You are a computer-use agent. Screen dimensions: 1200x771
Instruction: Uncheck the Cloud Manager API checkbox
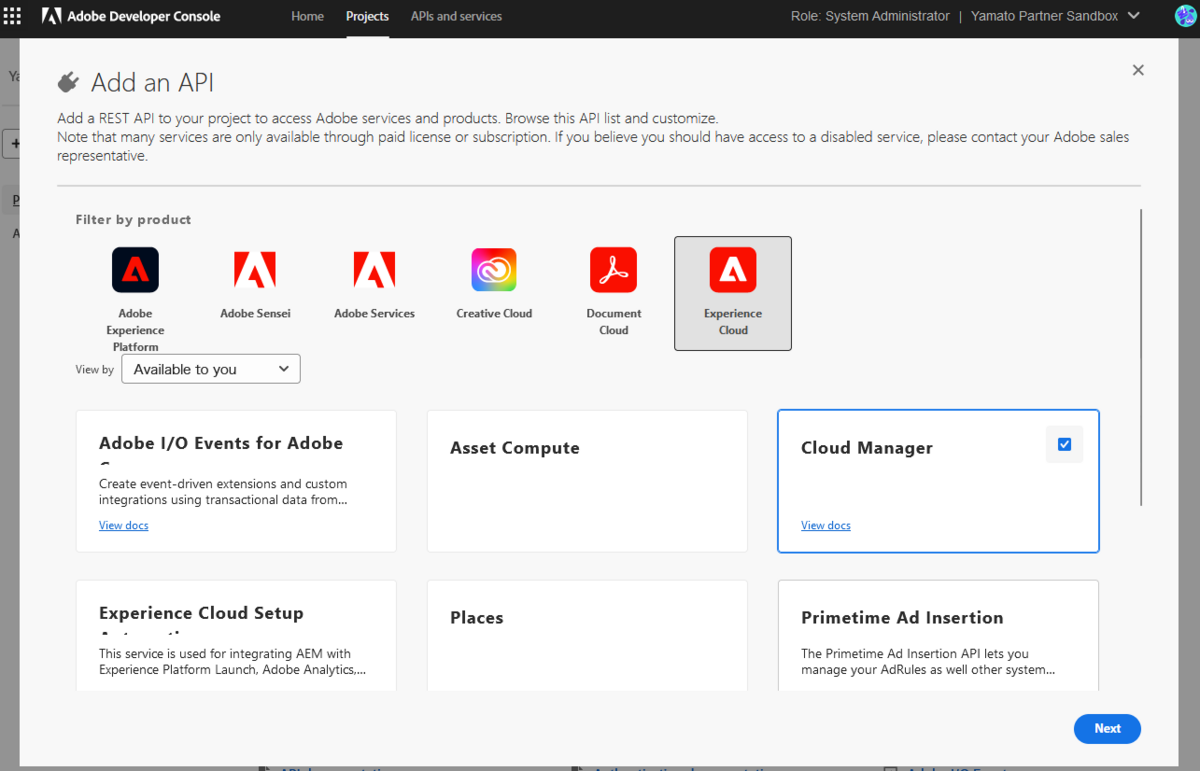[1064, 443]
